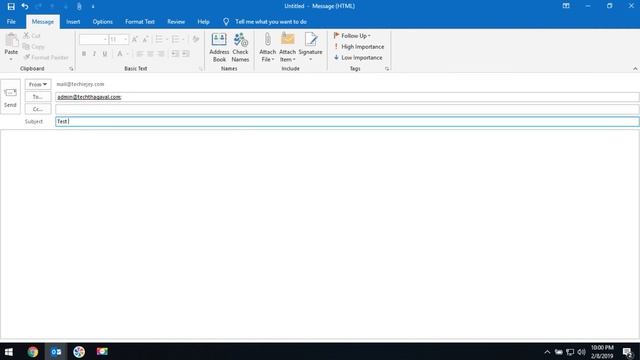
Task: Click the Windows Start button
Action: point(9,351)
